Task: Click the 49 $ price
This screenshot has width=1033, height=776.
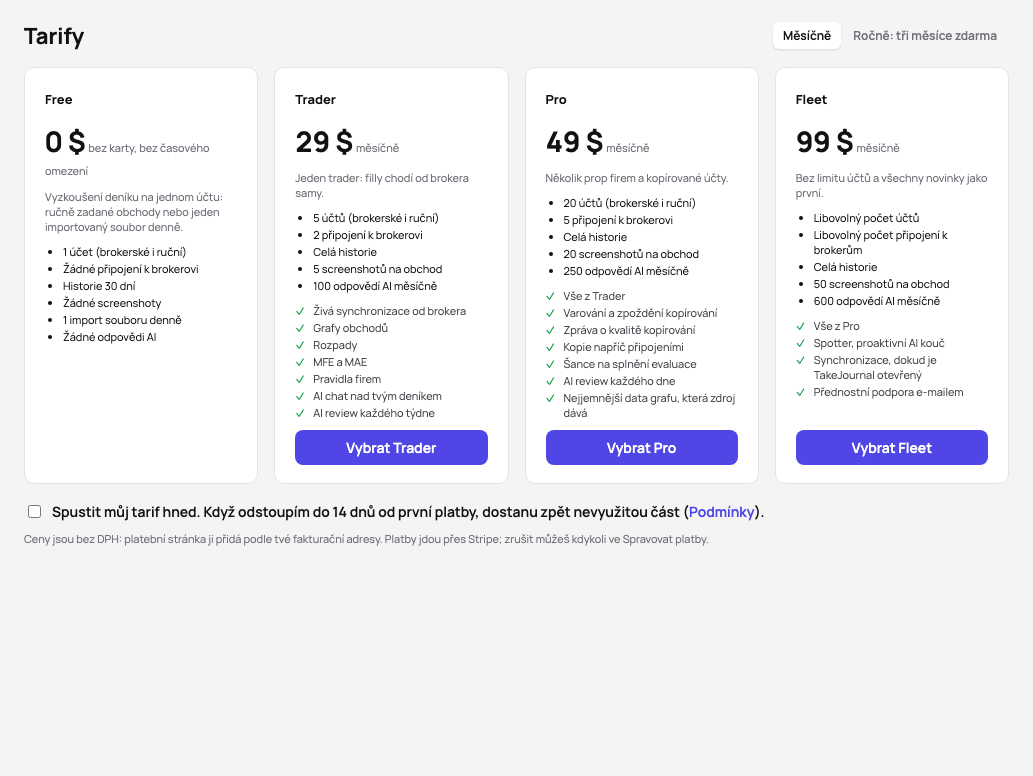Action: 574,142
